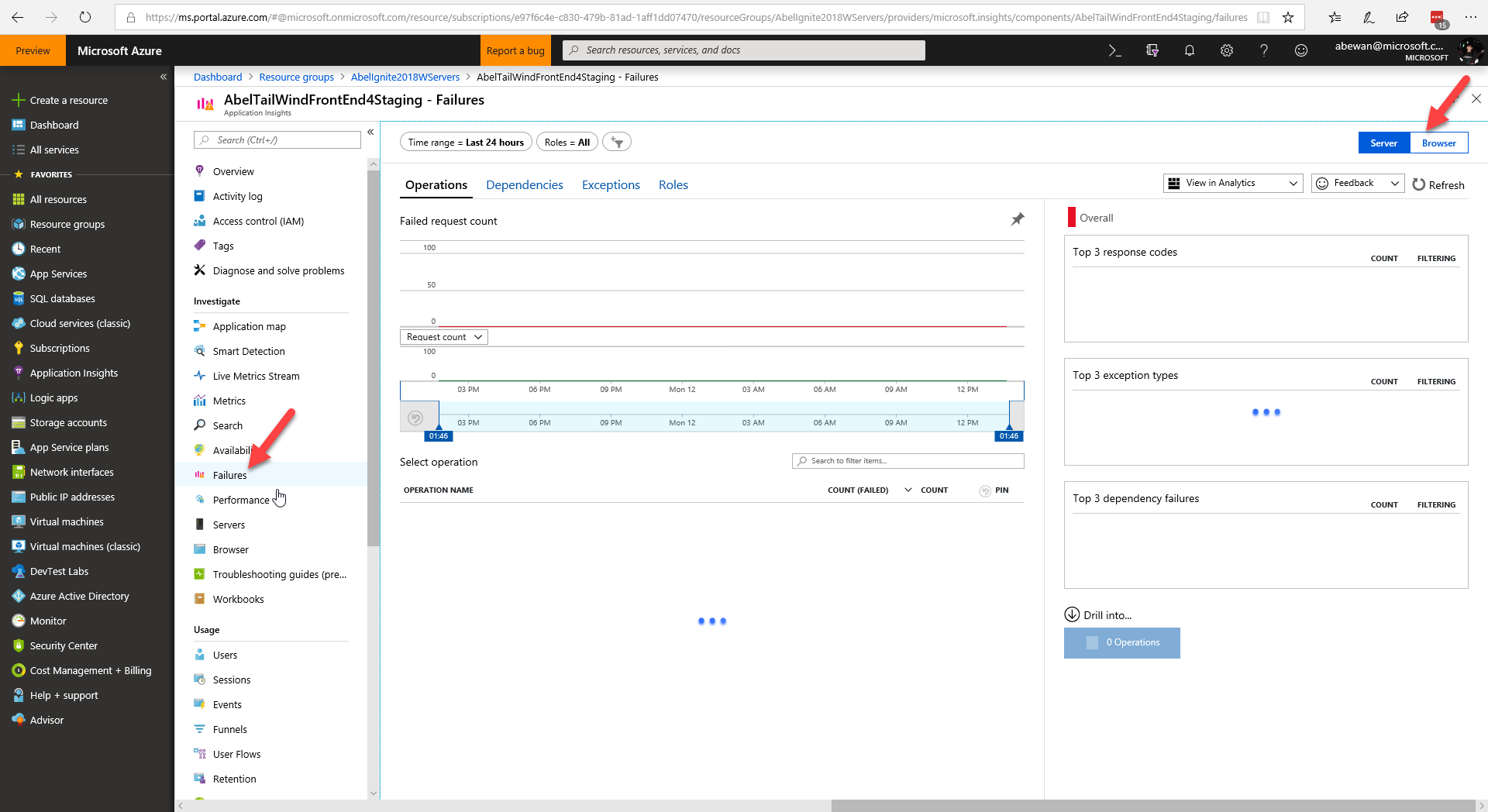Open AbelIgnite2018WServers breadcrumb link

pos(405,77)
